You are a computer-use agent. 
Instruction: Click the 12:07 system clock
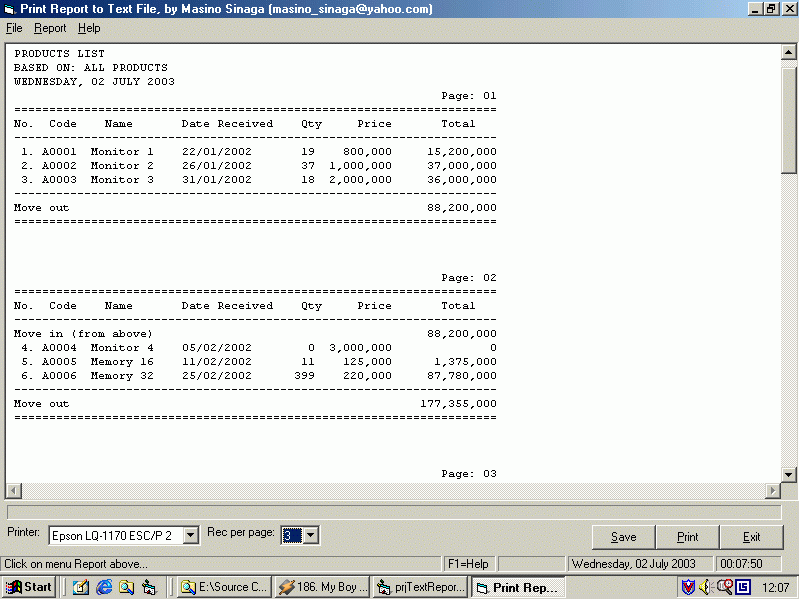[776, 587]
